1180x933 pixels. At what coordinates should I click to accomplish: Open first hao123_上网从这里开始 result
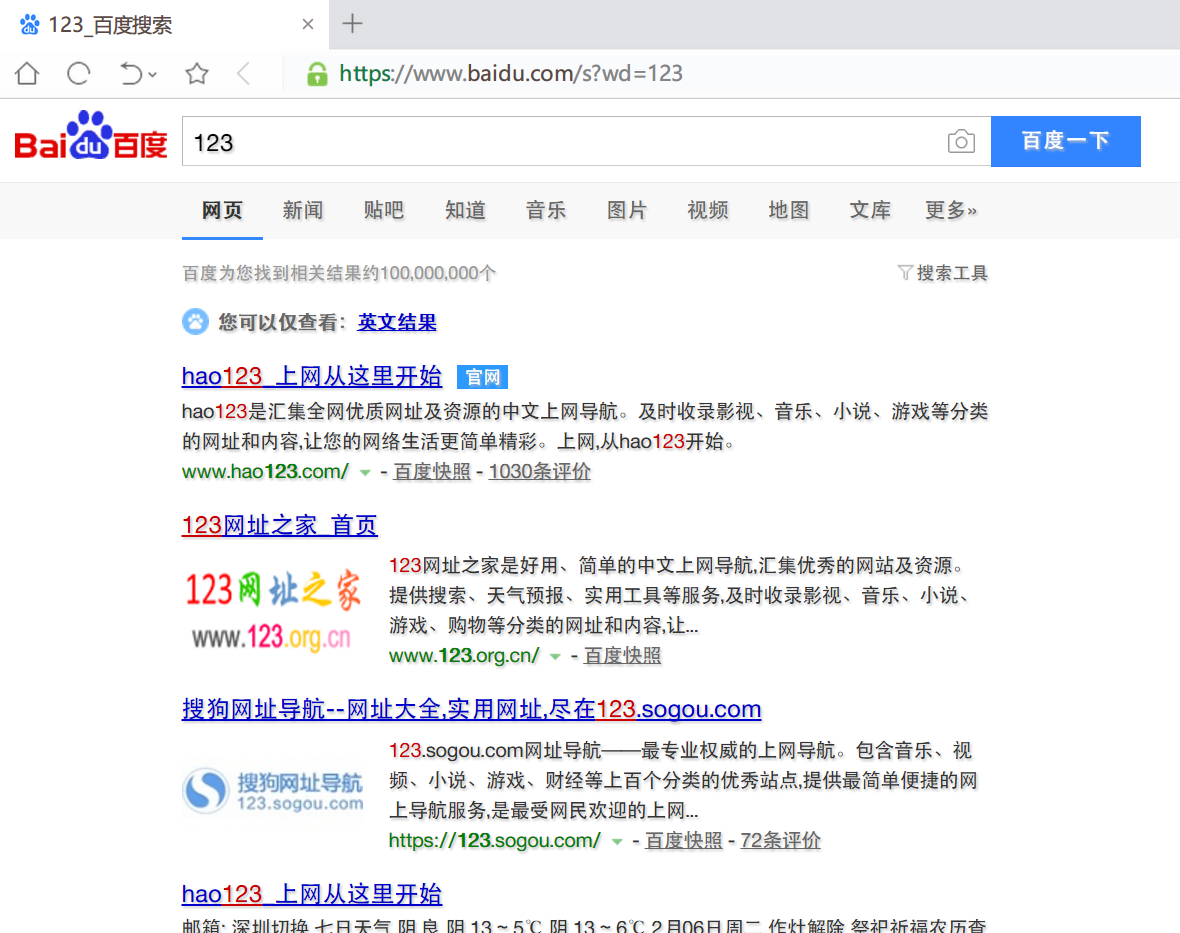tap(312, 376)
